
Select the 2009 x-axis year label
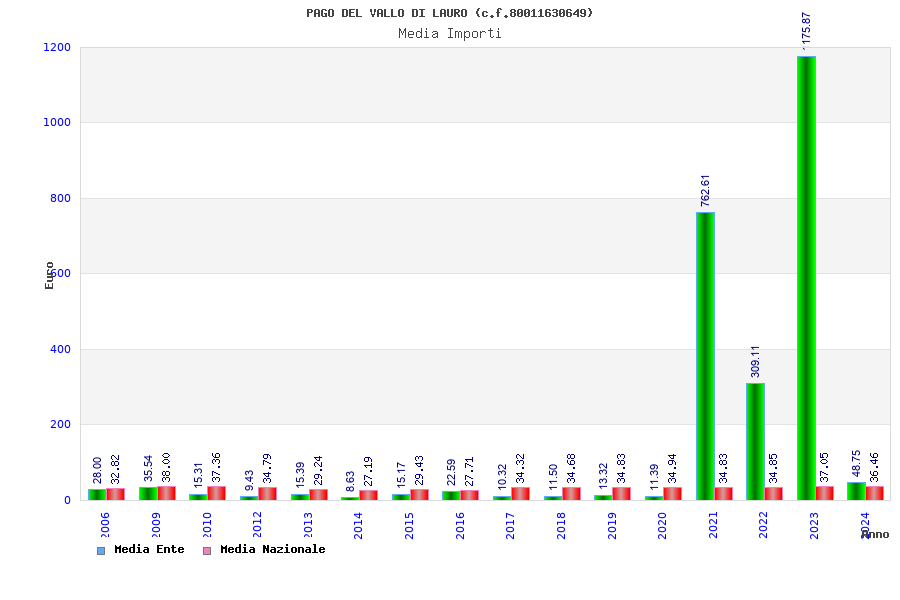[156, 525]
